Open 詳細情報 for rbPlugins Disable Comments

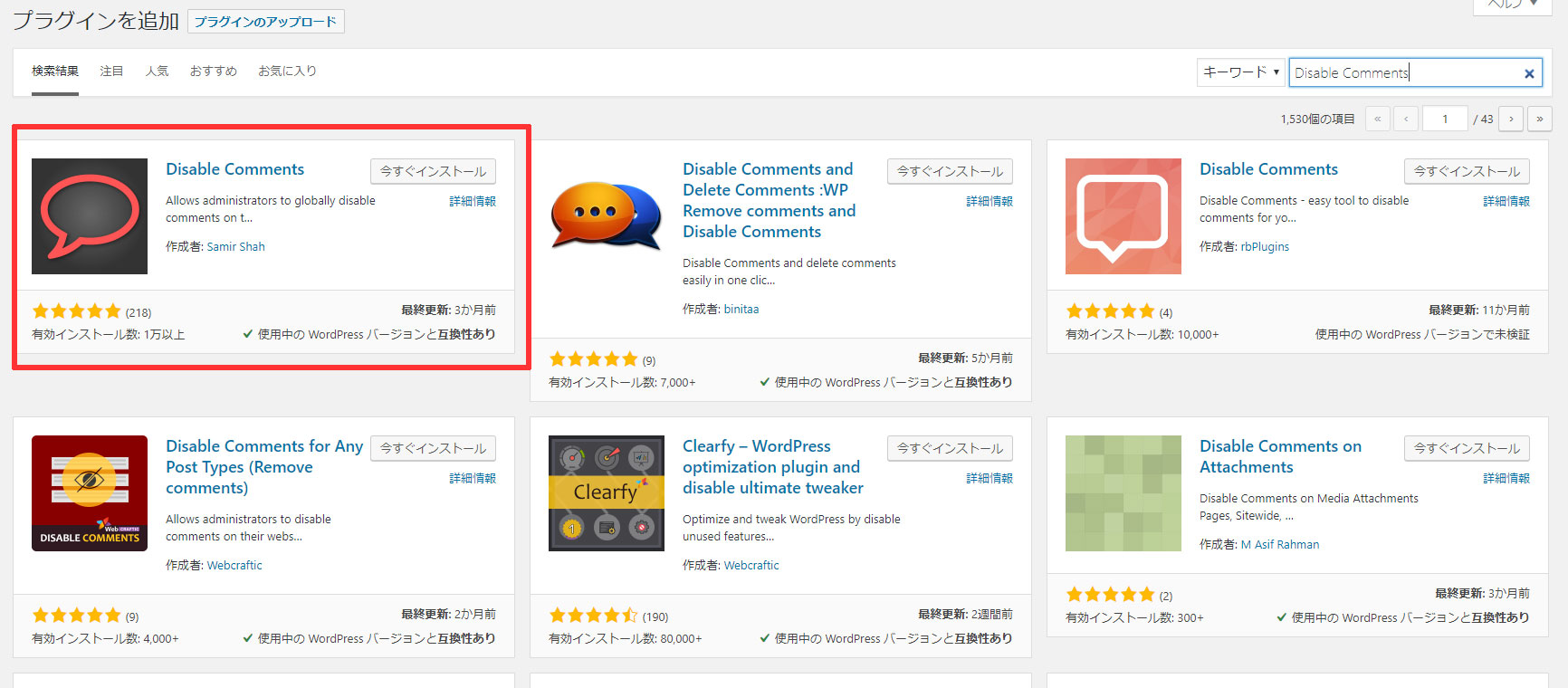pos(1506,201)
